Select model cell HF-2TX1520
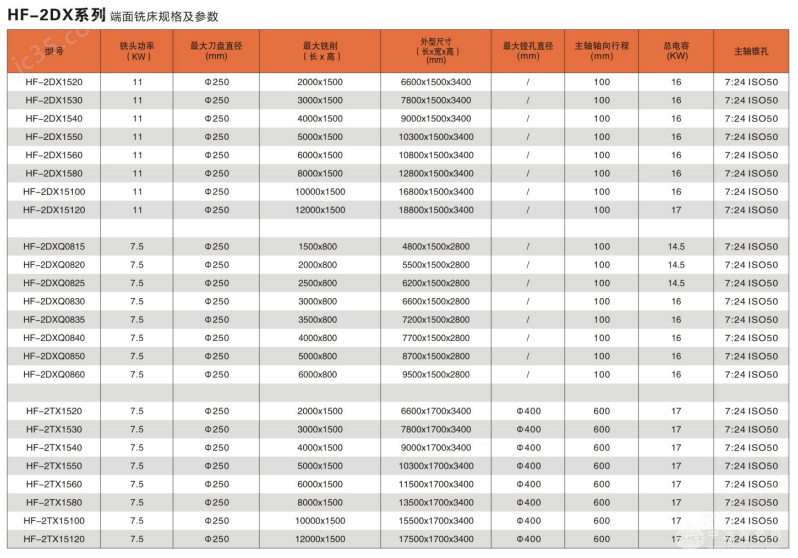798x558 pixels. [x=54, y=411]
